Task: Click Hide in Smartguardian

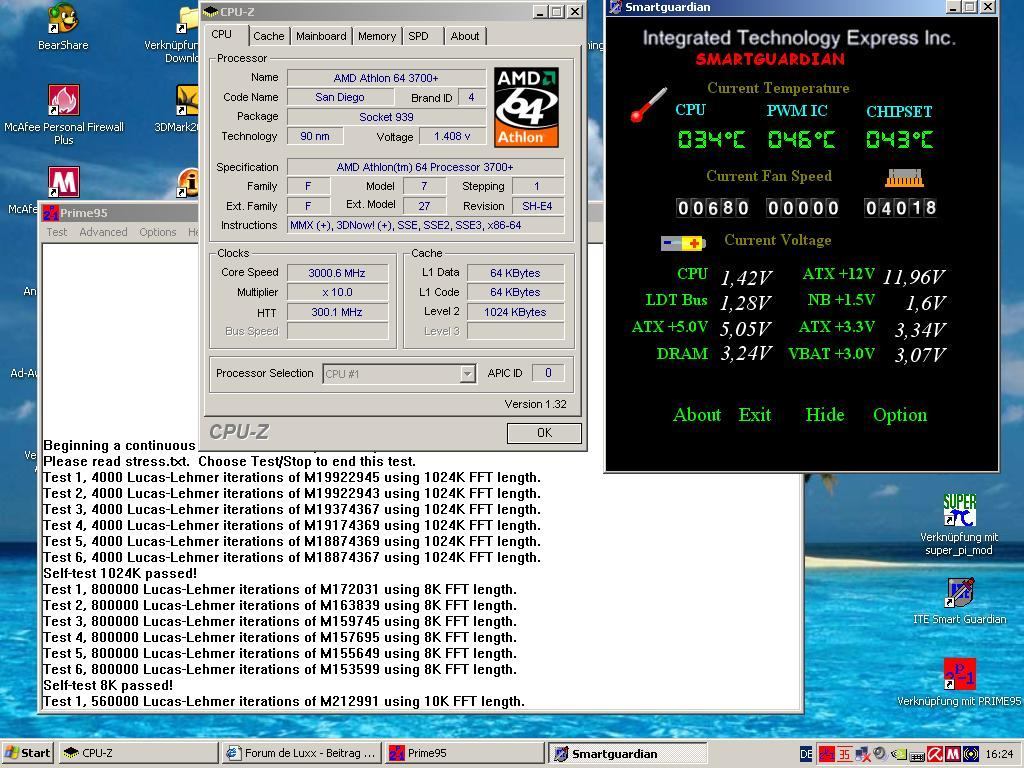Action: coord(825,415)
